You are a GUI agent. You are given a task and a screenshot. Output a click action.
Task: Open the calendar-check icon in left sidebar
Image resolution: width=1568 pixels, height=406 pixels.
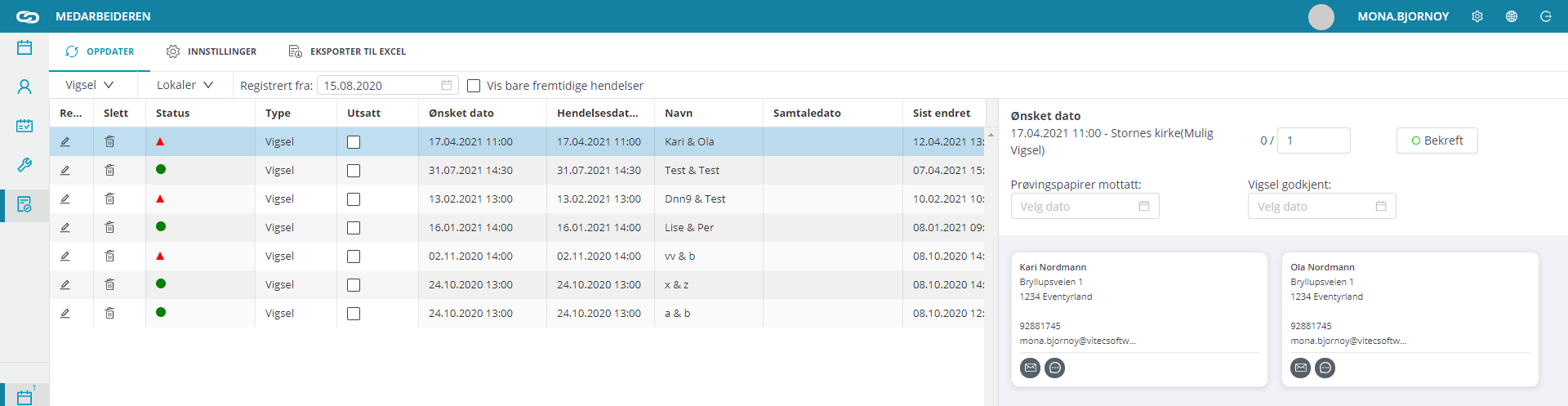click(24, 126)
